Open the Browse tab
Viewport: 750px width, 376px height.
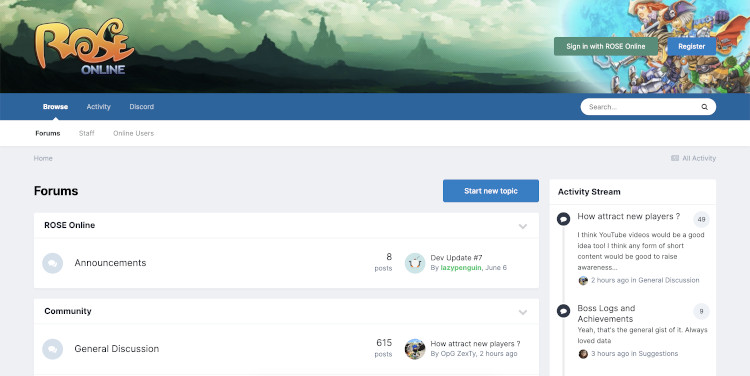pyautogui.click(x=55, y=107)
